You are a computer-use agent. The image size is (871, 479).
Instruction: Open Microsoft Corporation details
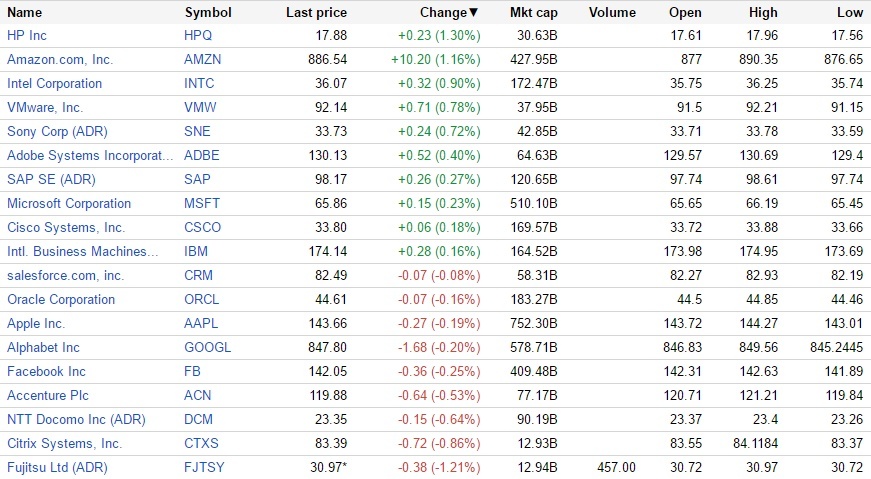69,203
